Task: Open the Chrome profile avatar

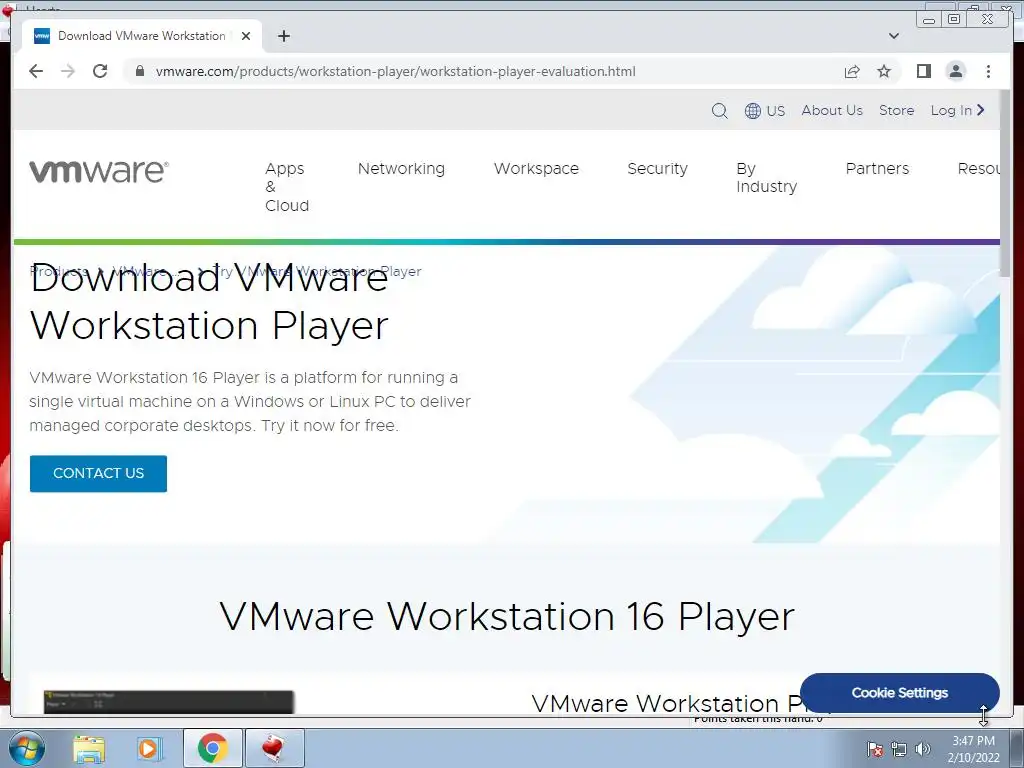Action: 955,71
